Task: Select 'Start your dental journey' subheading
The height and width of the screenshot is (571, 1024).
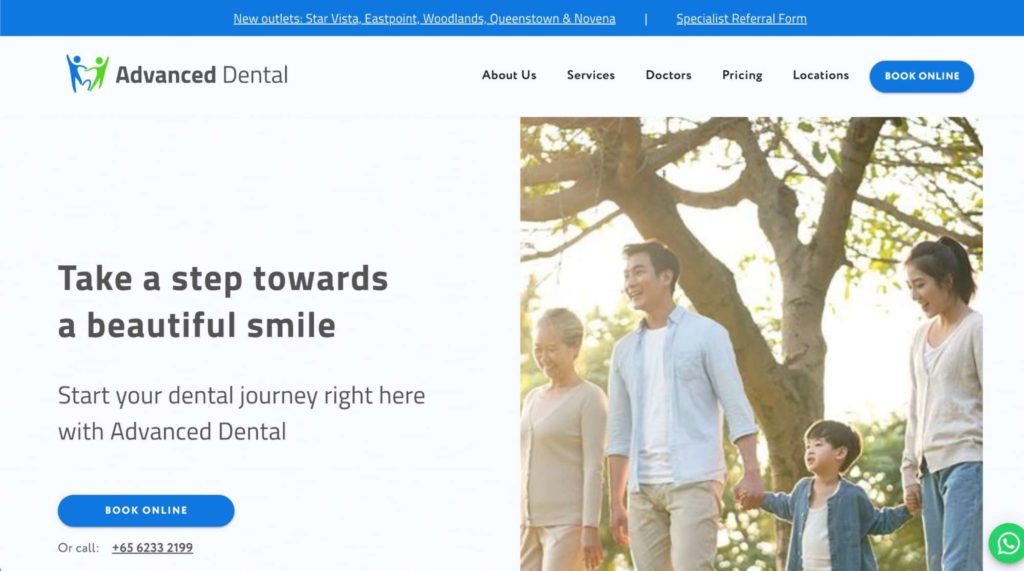Action: point(241,413)
